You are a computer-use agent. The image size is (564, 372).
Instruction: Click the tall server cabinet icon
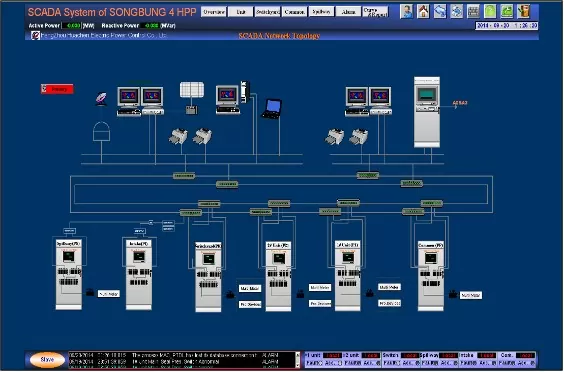[x=427, y=112]
